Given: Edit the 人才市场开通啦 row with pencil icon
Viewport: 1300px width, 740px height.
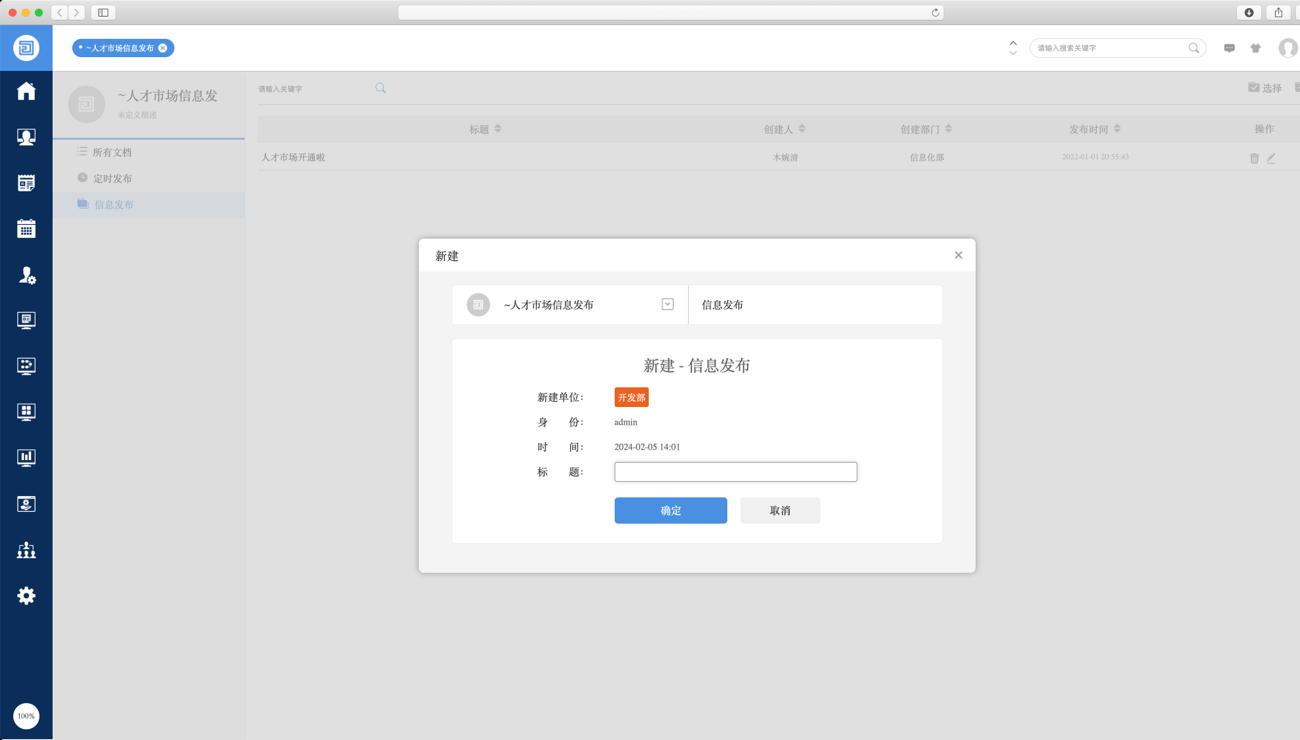Looking at the screenshot, I should [1271, 158].
